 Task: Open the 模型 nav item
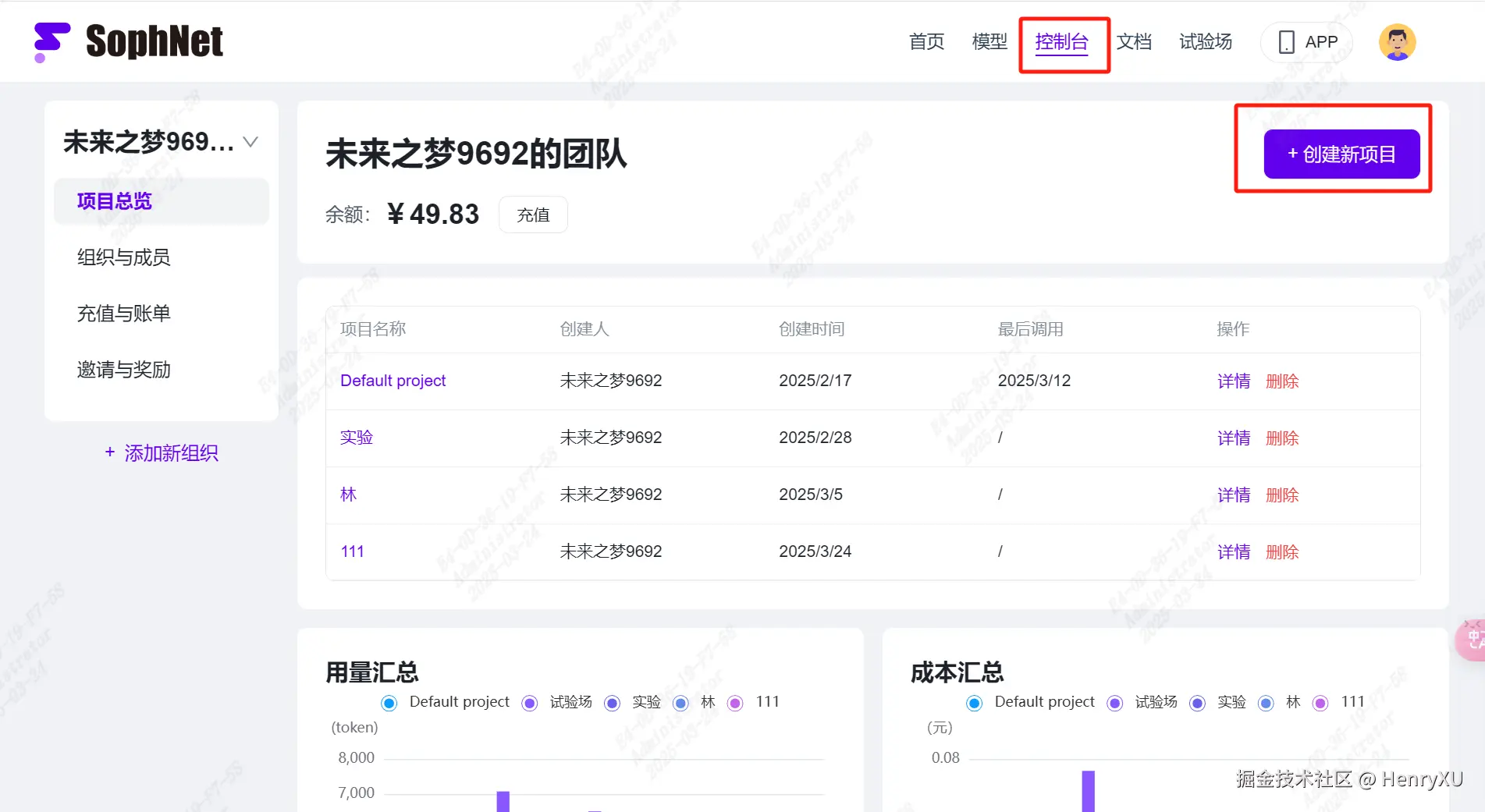click(989, 41)
